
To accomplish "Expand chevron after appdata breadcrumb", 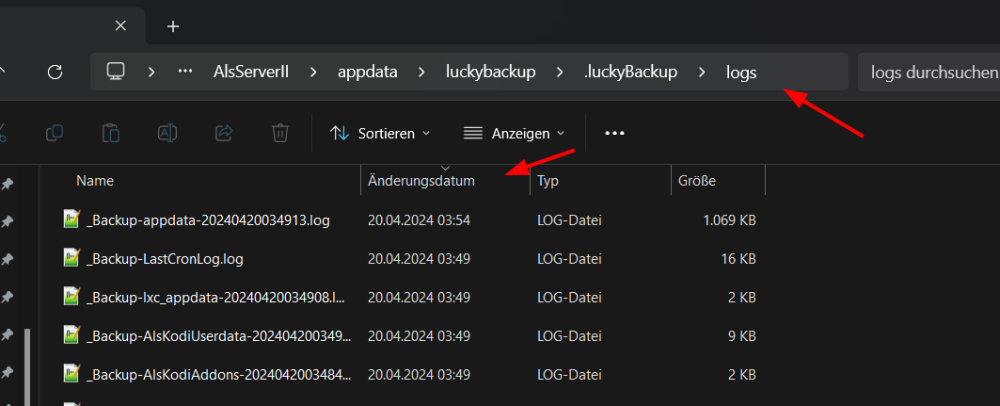I will pyautogui.click(x=422, y=72).
